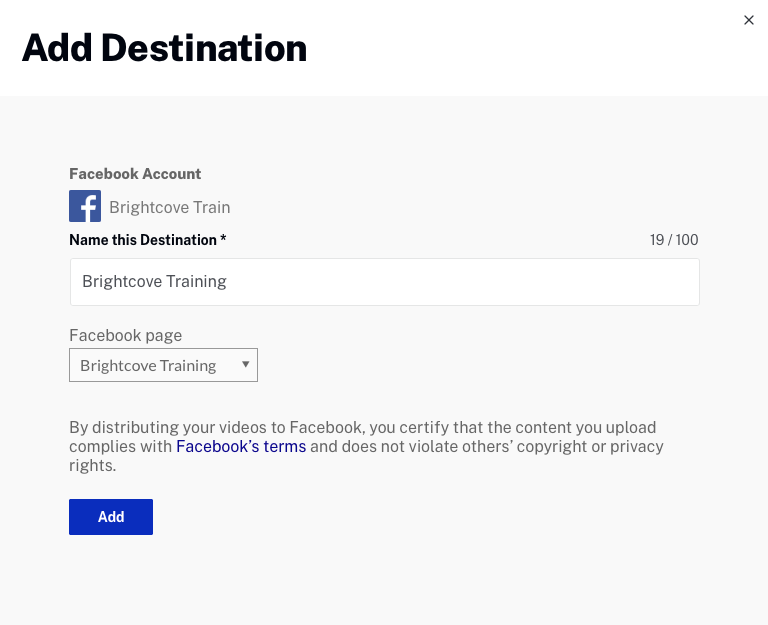Click the 19 / 100 character counter

674,240
